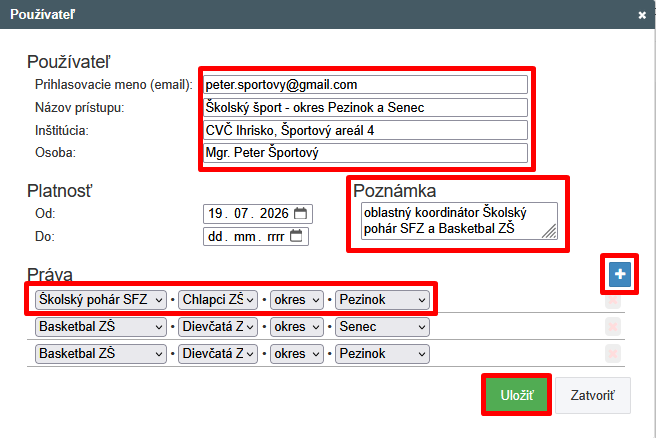Delete the Basketbal ZŠ Pezinok rights row
The height and width of the screenshot is (438, 656).
[x=612, y=354]
